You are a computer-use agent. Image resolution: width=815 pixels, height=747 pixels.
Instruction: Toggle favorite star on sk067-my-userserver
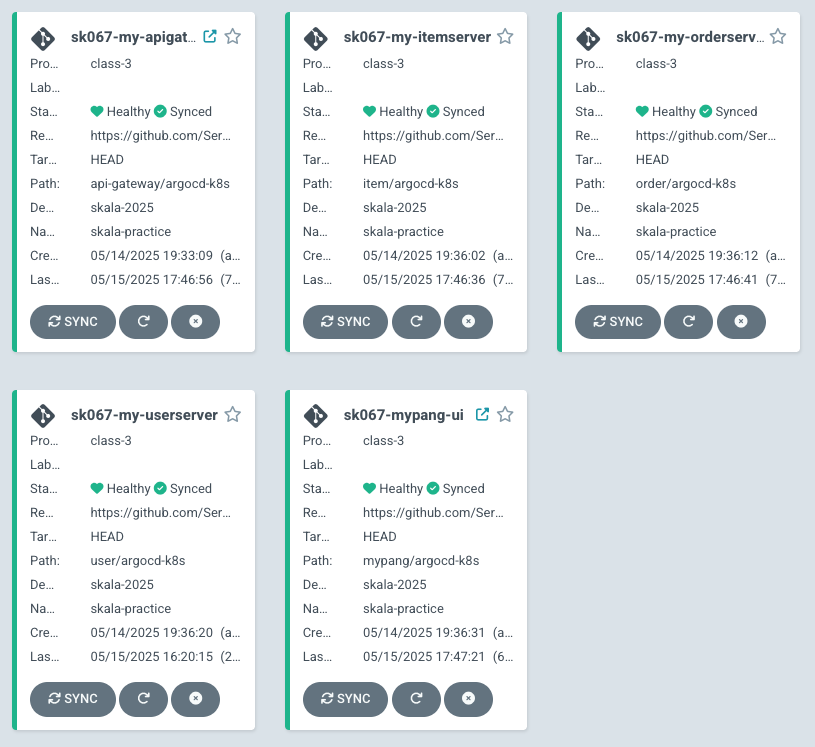tap(233, 414)
